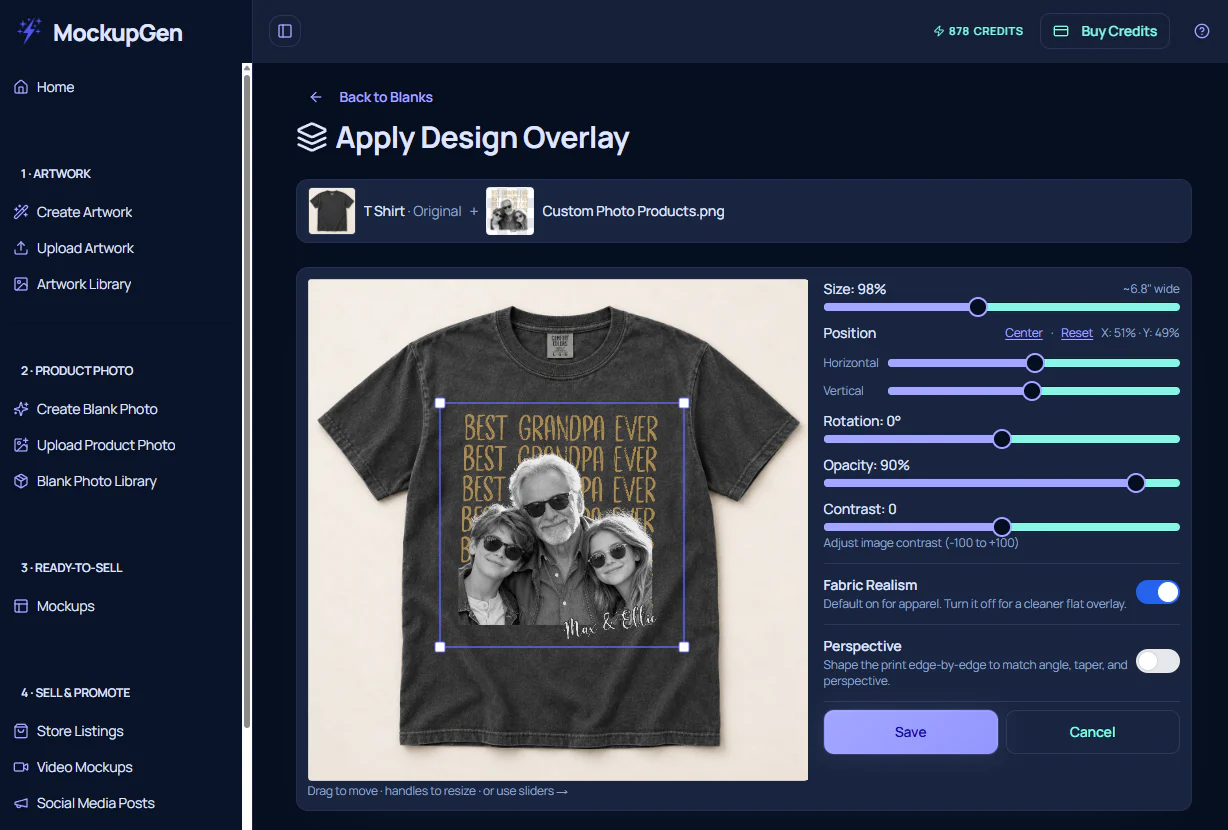The height and width of the screenshot is (830, 1228).
Task: Click Buy Credits button
Action: coord(1105,31)
